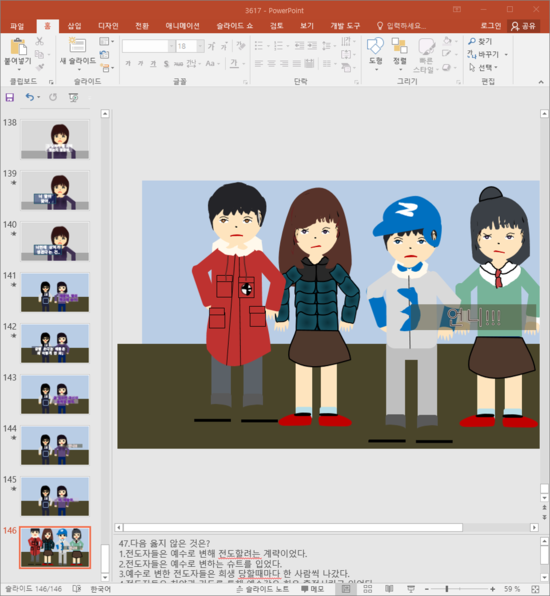
Task: Switch to Slide Sorter view icon
Action: pyautogui.click(x=368, y=589)
